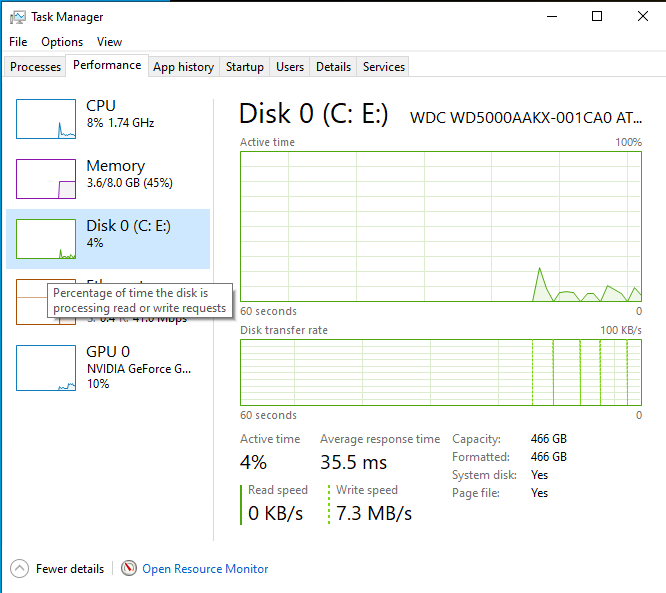Viewport: 666px width, 593px height.
Task: Collapse view with Fewer details chevron
Action: [19, 569]
